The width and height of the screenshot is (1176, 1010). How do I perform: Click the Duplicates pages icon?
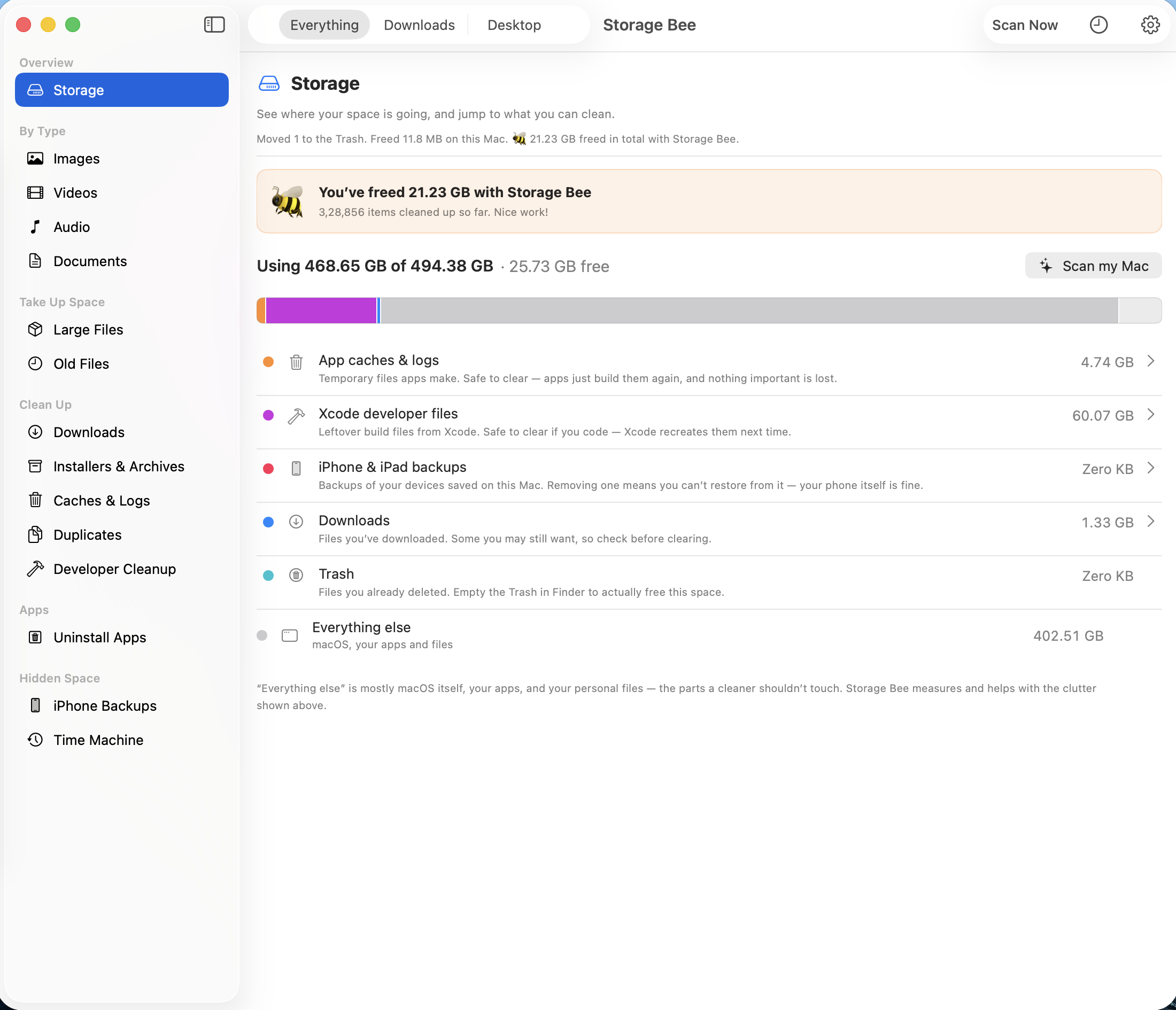pos(35,534)
